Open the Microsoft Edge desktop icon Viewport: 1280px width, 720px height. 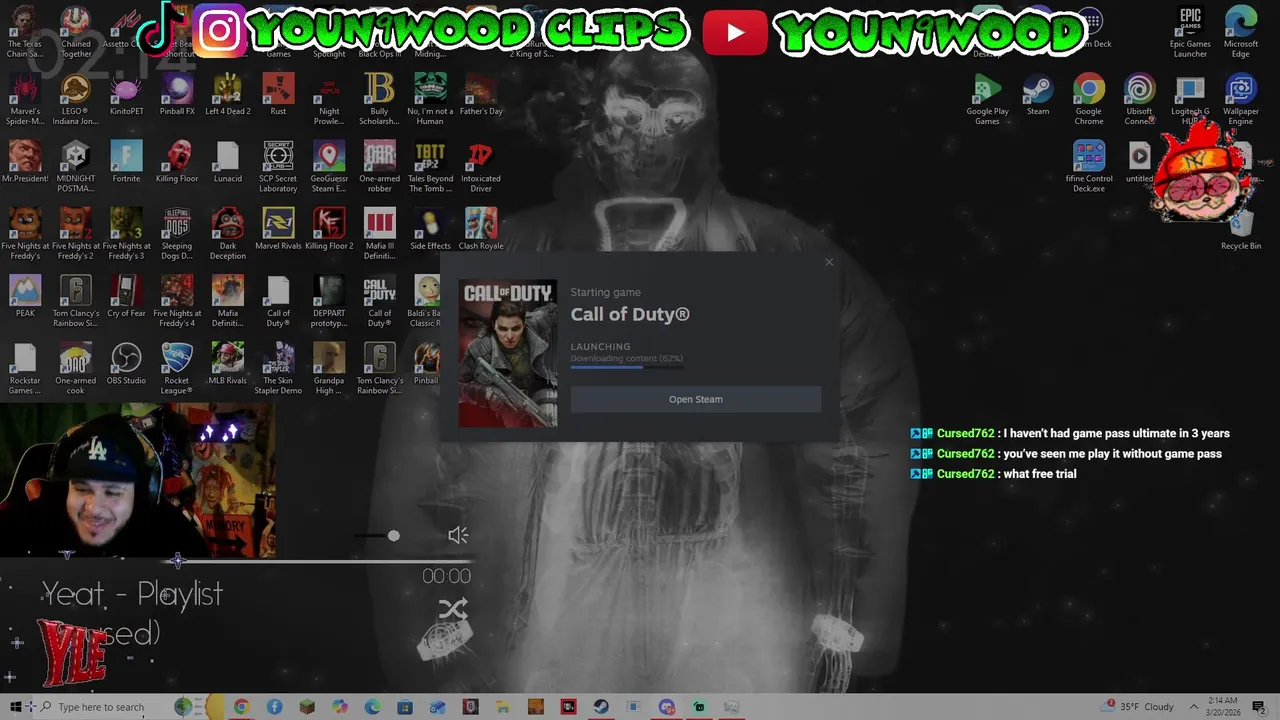point(1241,33)
